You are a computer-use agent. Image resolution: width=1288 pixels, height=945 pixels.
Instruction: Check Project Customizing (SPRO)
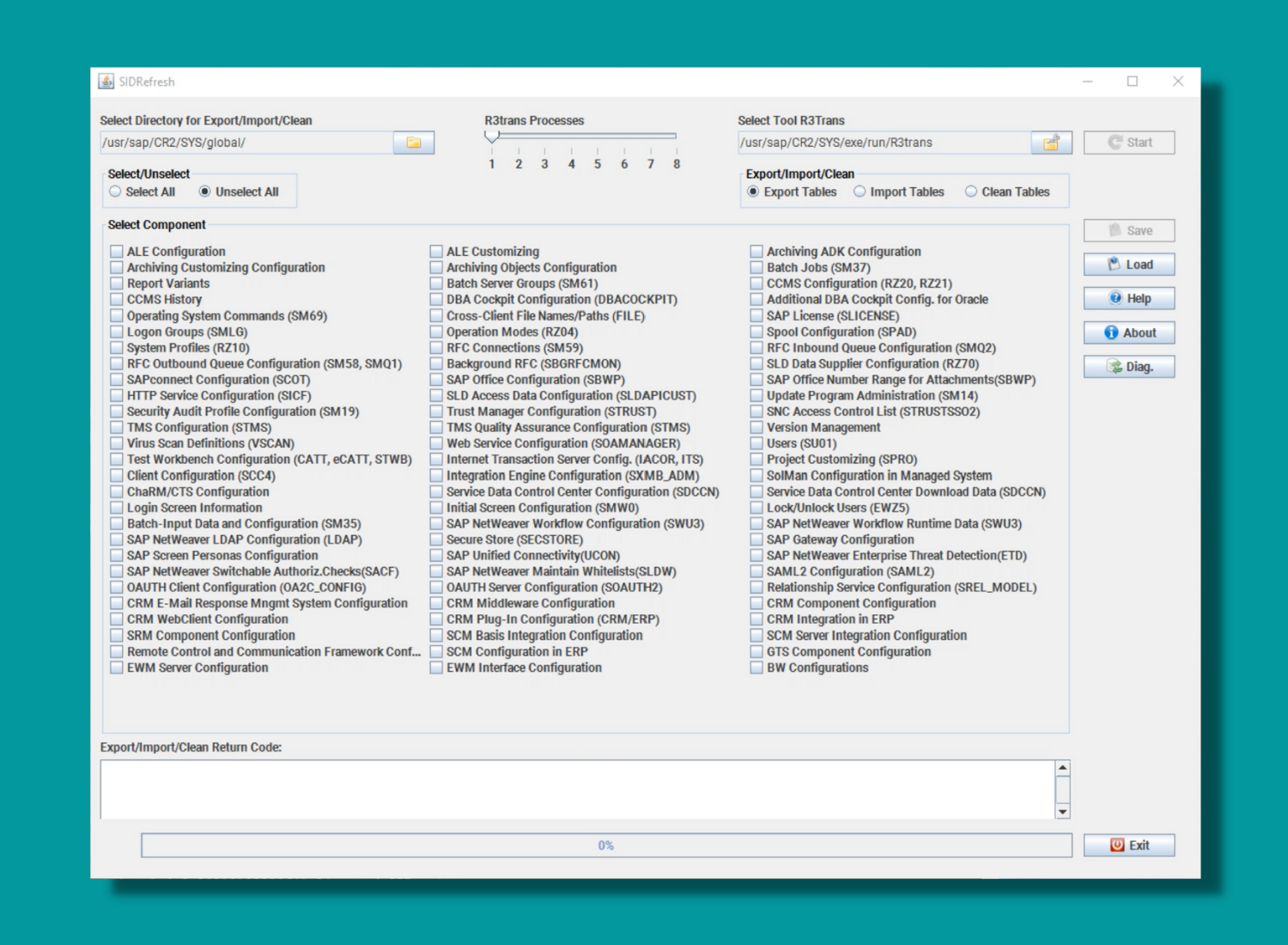[756, 460]
